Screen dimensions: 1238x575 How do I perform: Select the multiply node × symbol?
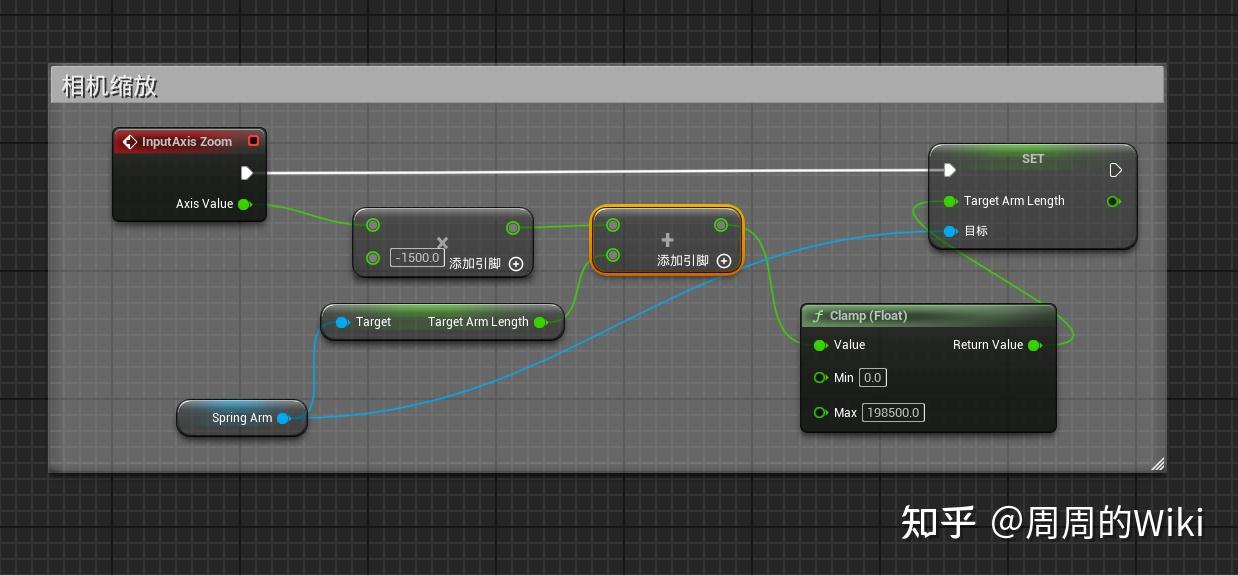click(442, 242)
